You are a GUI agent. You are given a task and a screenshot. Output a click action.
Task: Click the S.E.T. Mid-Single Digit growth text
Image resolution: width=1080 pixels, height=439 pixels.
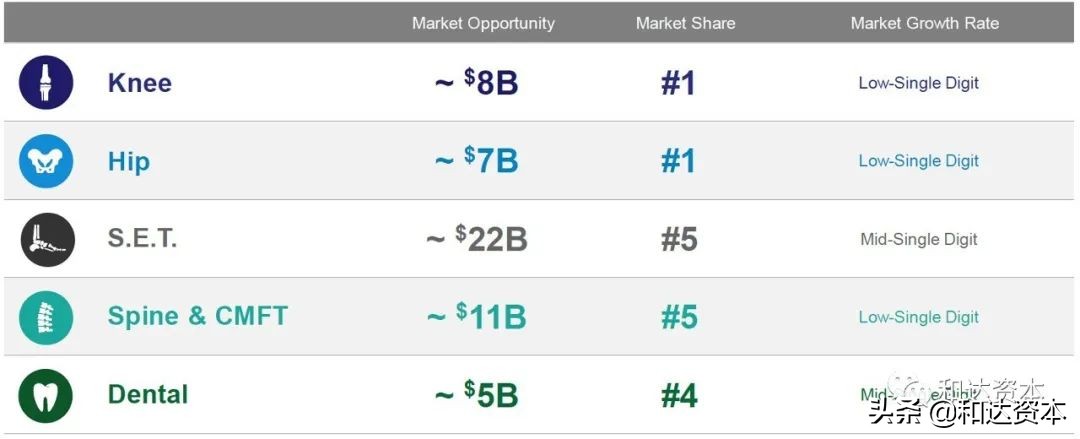(918, 239)
